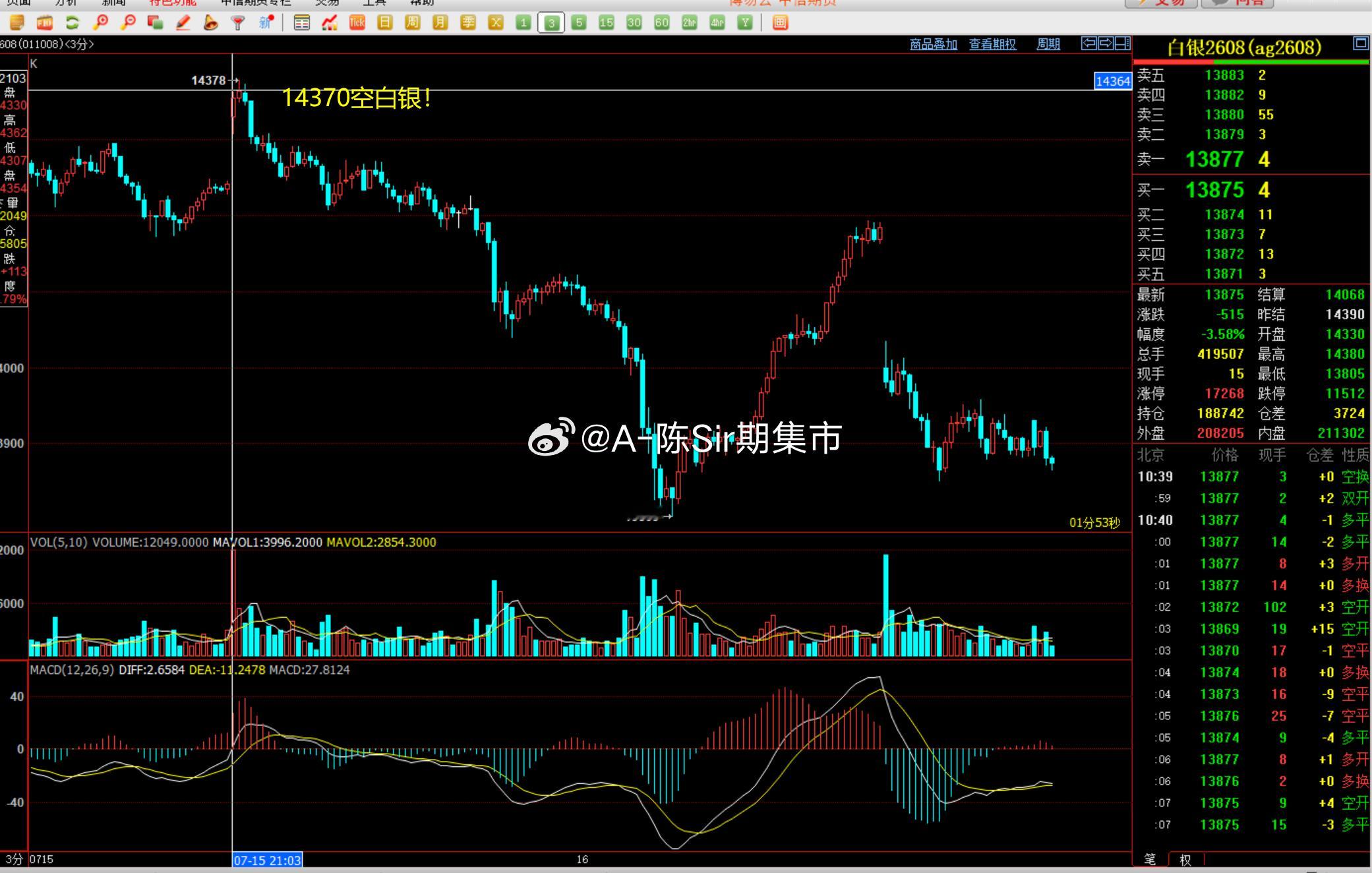Screen dimensions: 1372x873
Task: Open the 周期 period link
Action: pos(1048,44)
